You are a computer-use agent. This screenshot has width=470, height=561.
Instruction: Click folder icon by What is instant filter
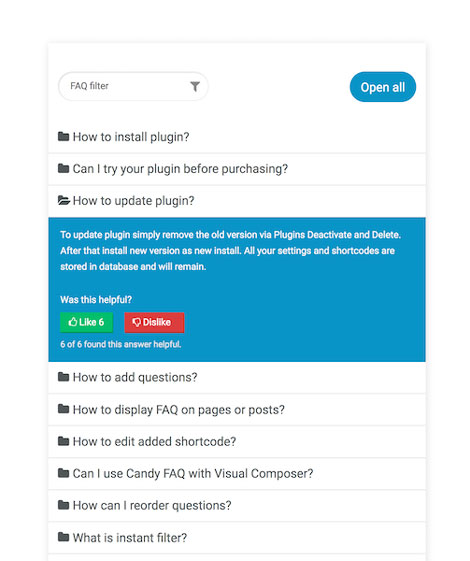(63, 537)
